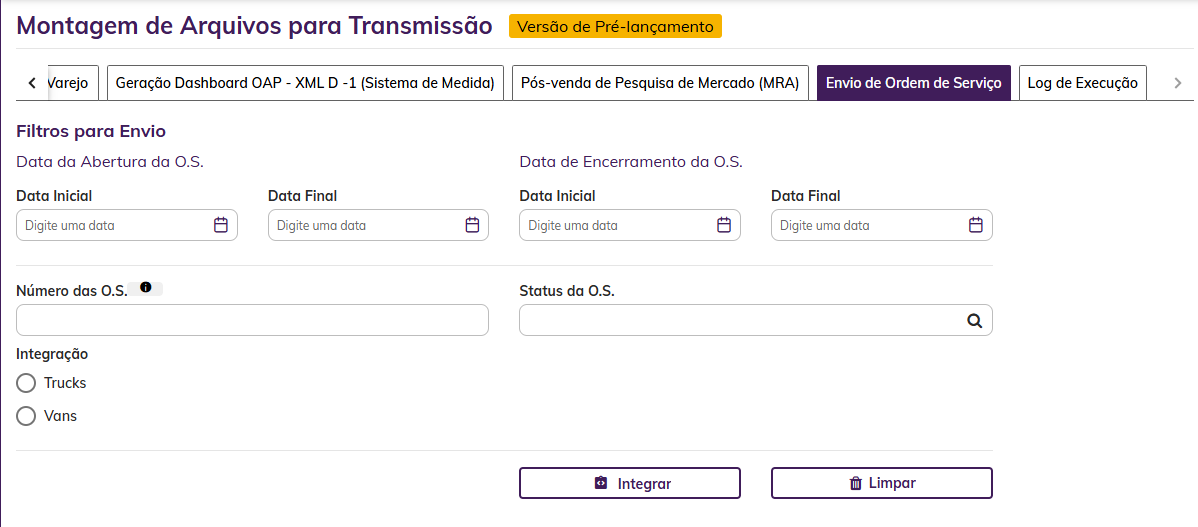
Task: Click the Data de Encerramento da O.S. label
Action: 631,162
